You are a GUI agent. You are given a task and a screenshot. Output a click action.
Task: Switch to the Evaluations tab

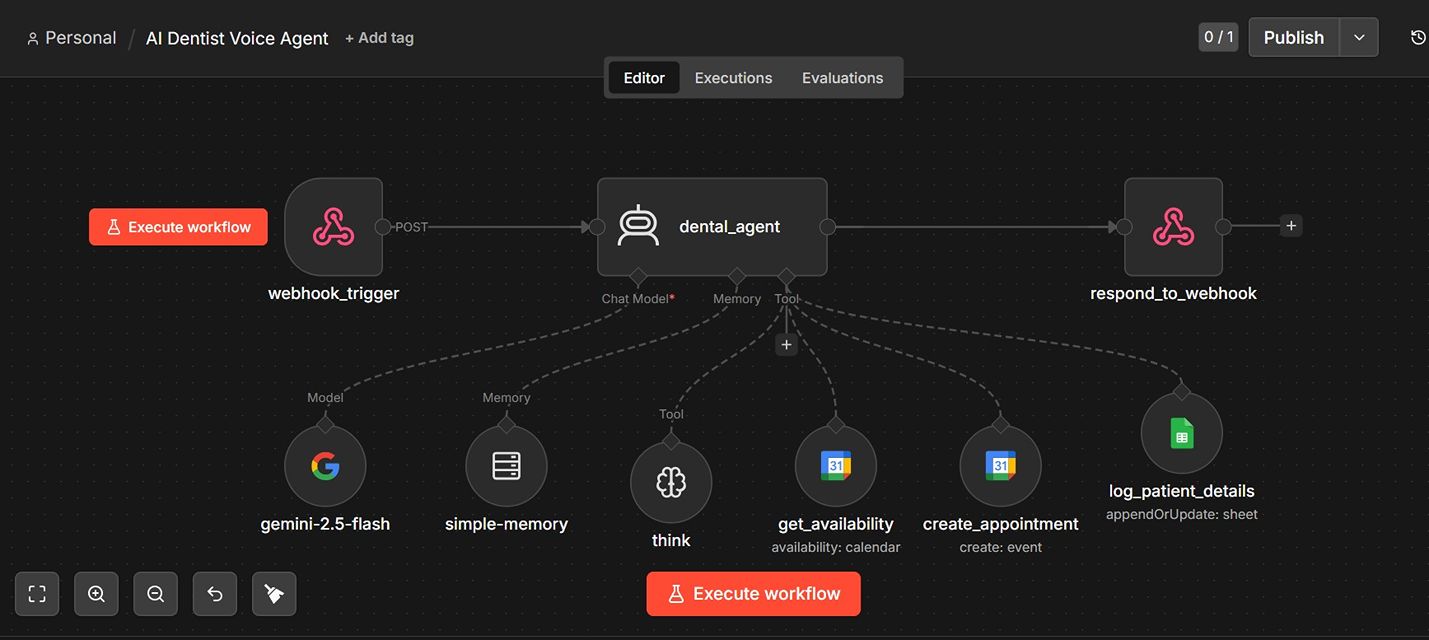point(842,78)
